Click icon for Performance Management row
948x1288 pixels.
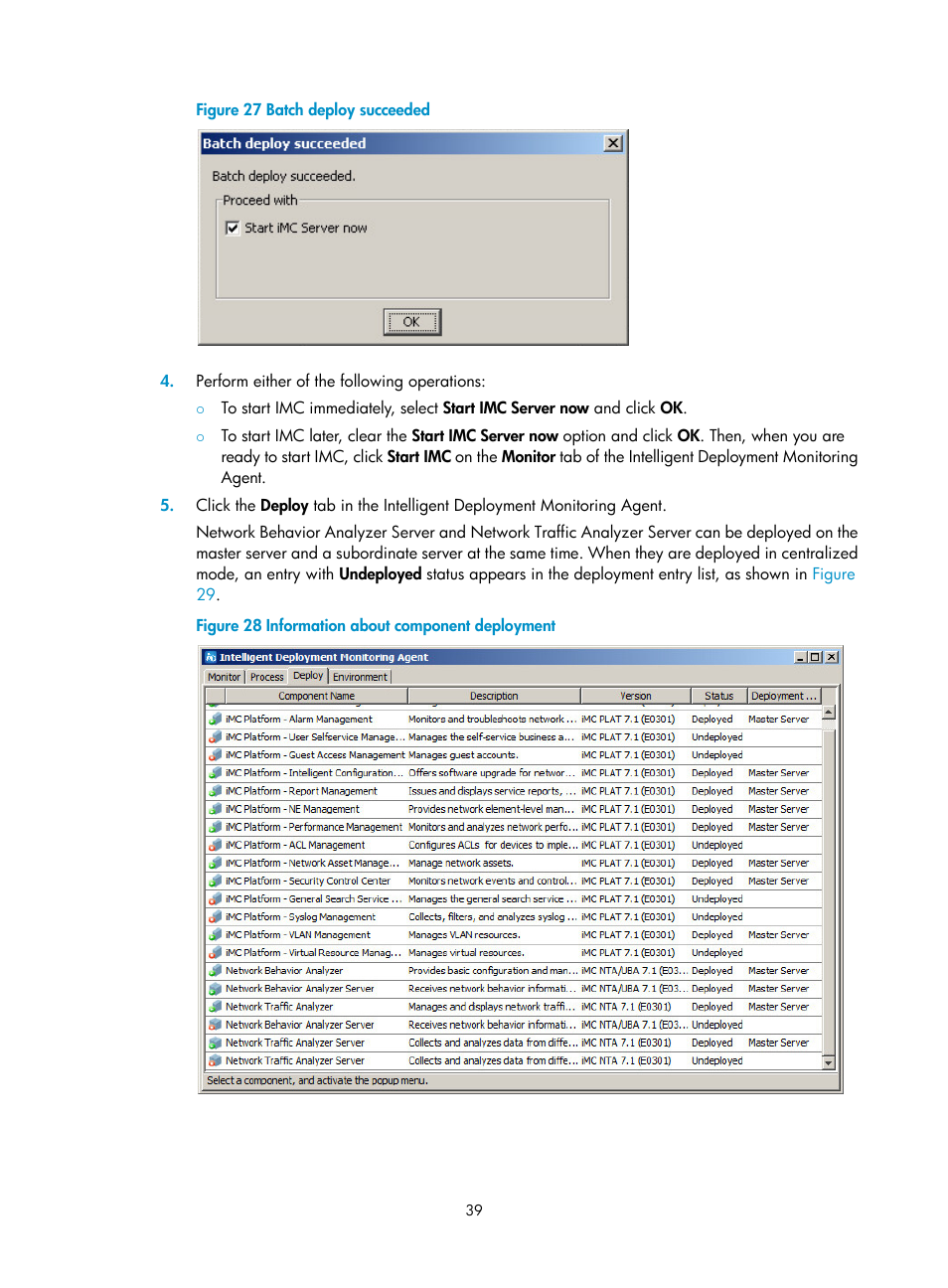tap(215, 827)
